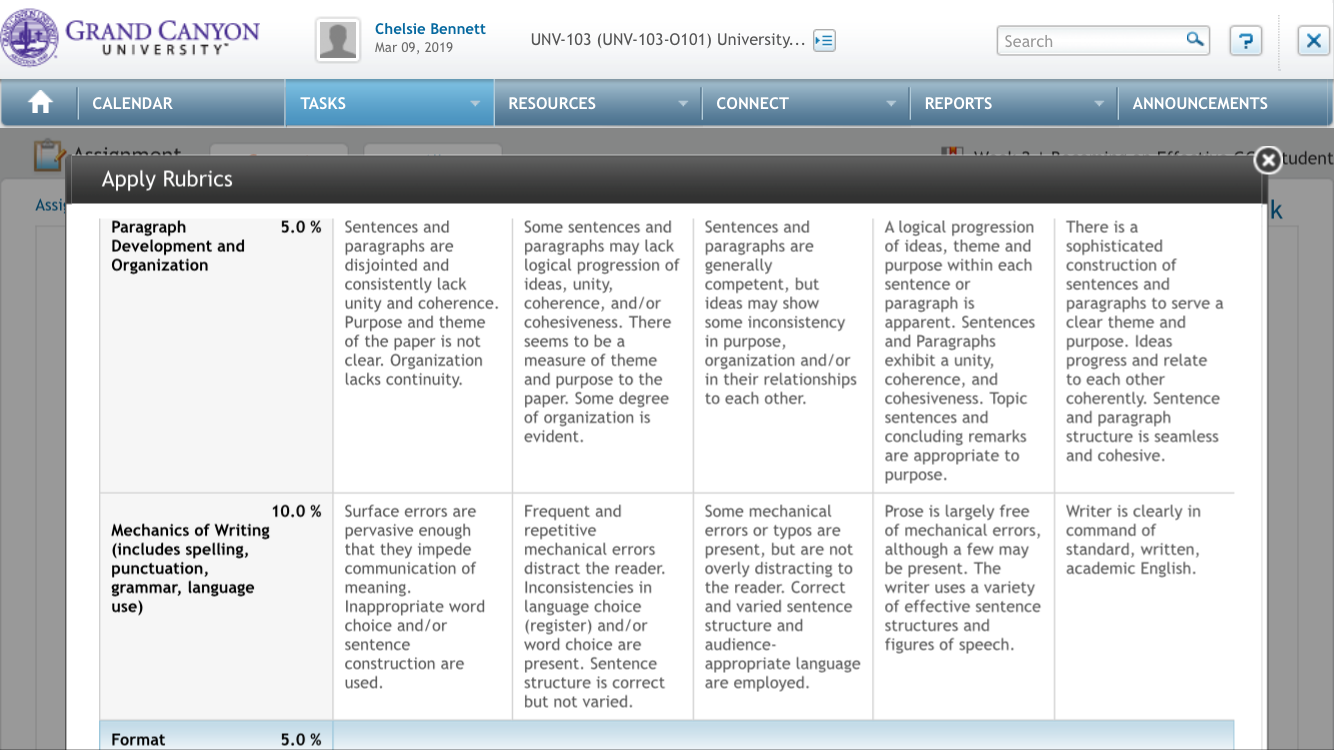Select 'Some mechanical errors or typos' cell
The image size is (1334, 750).
click(x=783, y=606)
